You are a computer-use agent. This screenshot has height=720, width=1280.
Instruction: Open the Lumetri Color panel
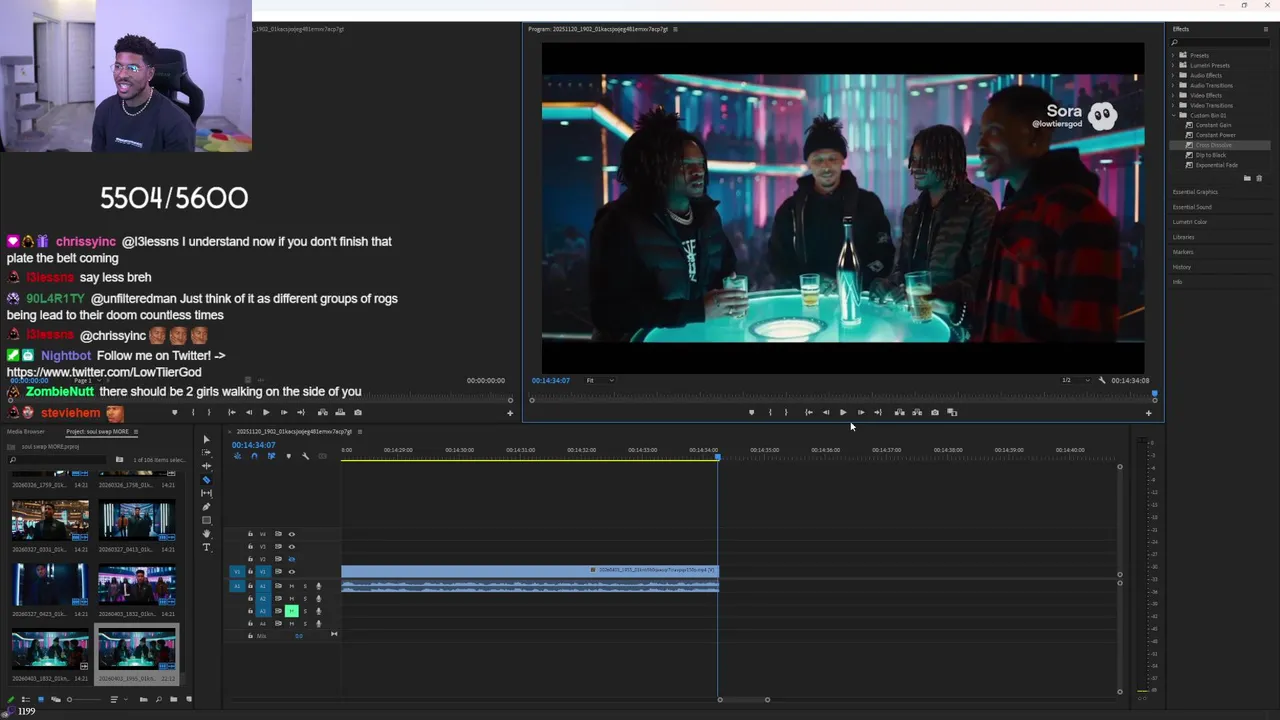pyautogui.click(x=1190, y=222)
